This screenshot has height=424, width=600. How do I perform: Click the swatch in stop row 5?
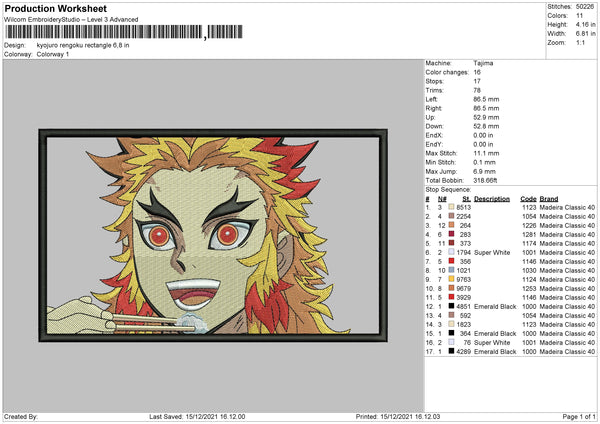point(451,243)
